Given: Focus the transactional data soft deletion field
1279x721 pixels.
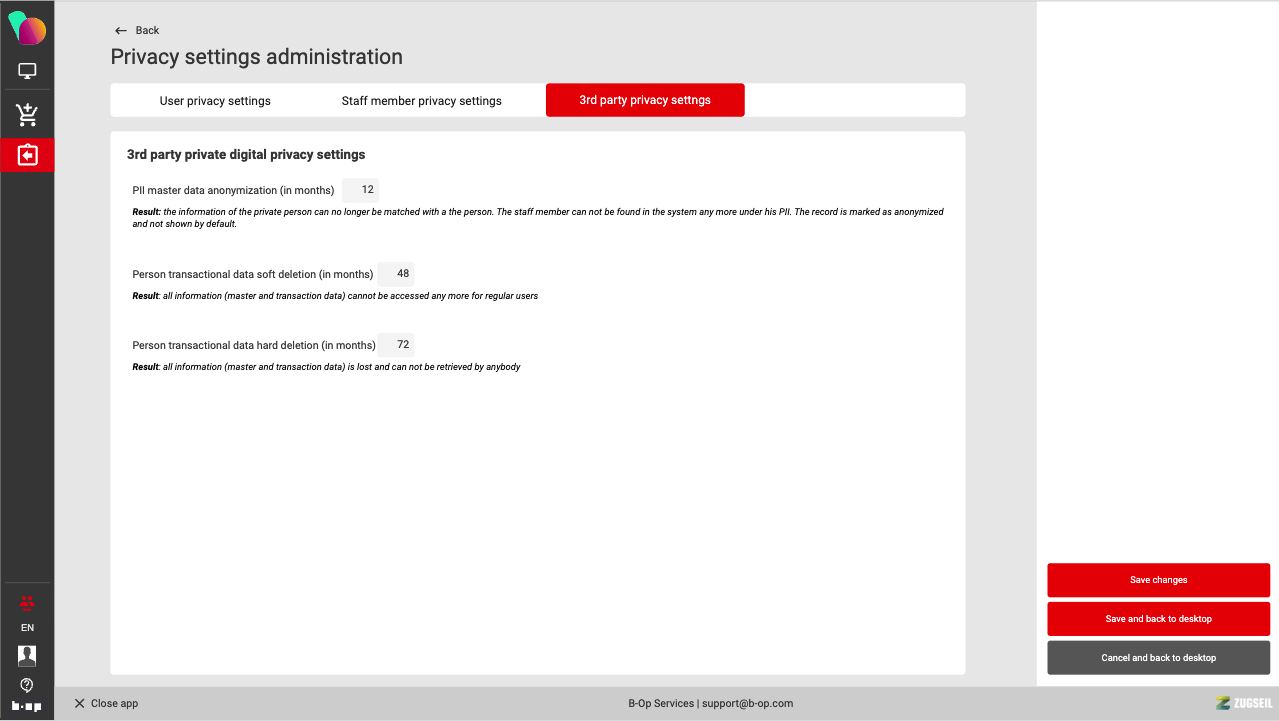Looking at the screenshot, I should click(x=396, y=274).
